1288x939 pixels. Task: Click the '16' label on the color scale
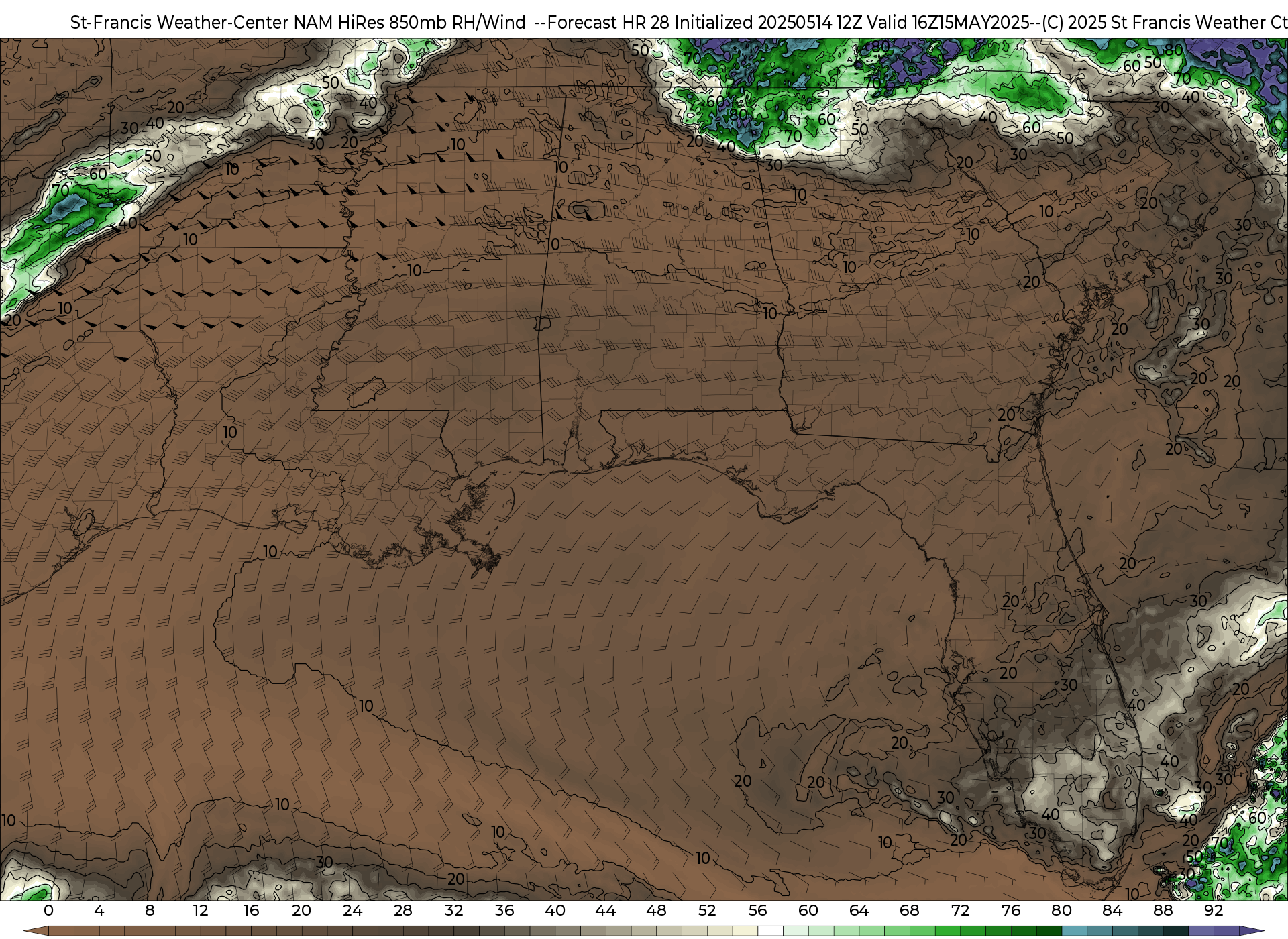tap(251, 911)
